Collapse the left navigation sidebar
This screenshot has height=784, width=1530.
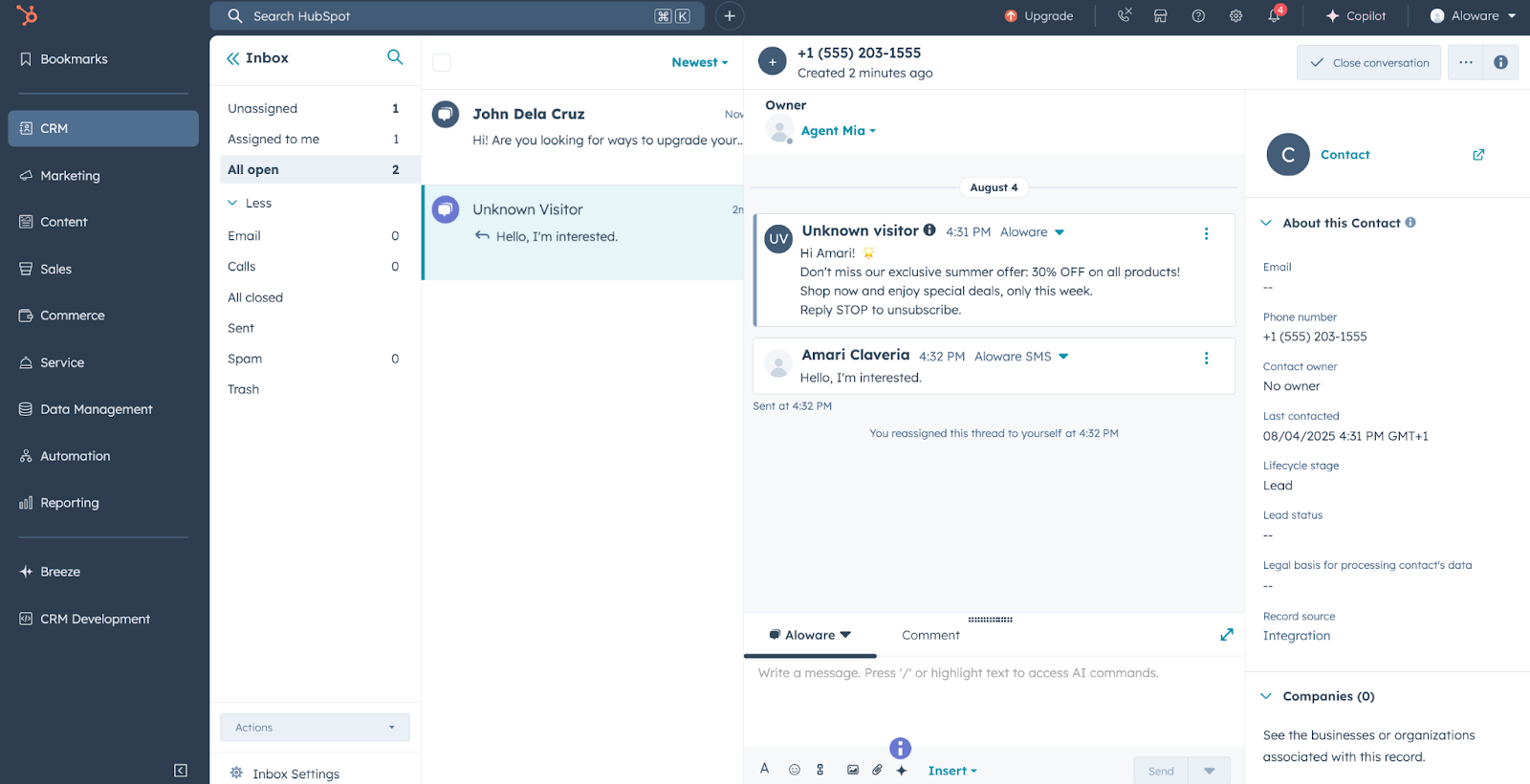point(181,771)
